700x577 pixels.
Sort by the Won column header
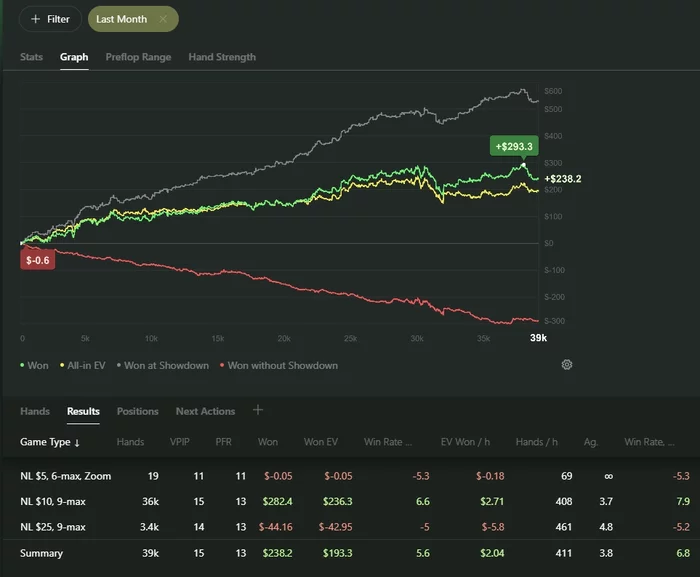(267, 442)
